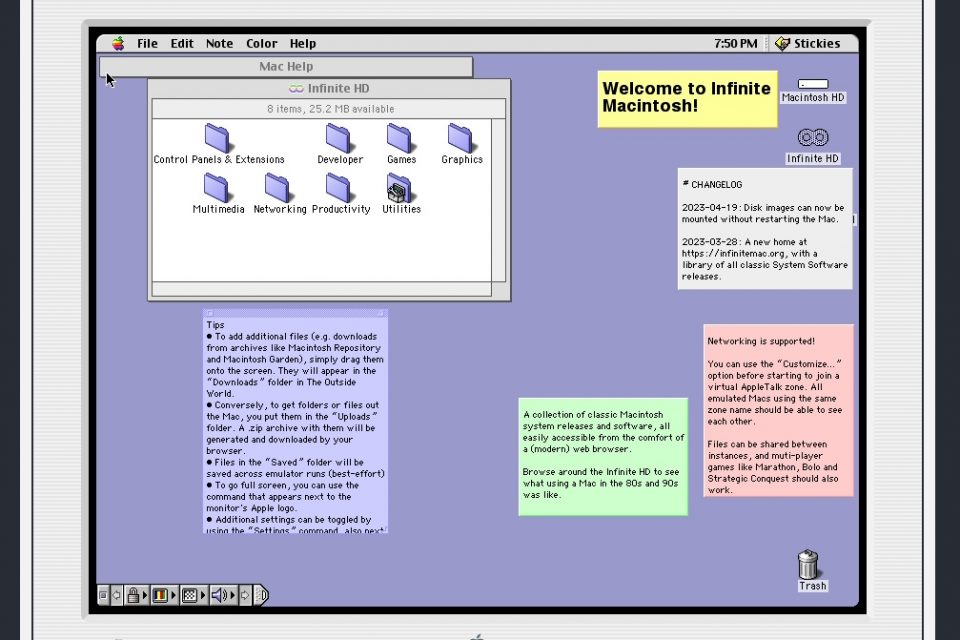Open the Color menu

click(261, 43)
